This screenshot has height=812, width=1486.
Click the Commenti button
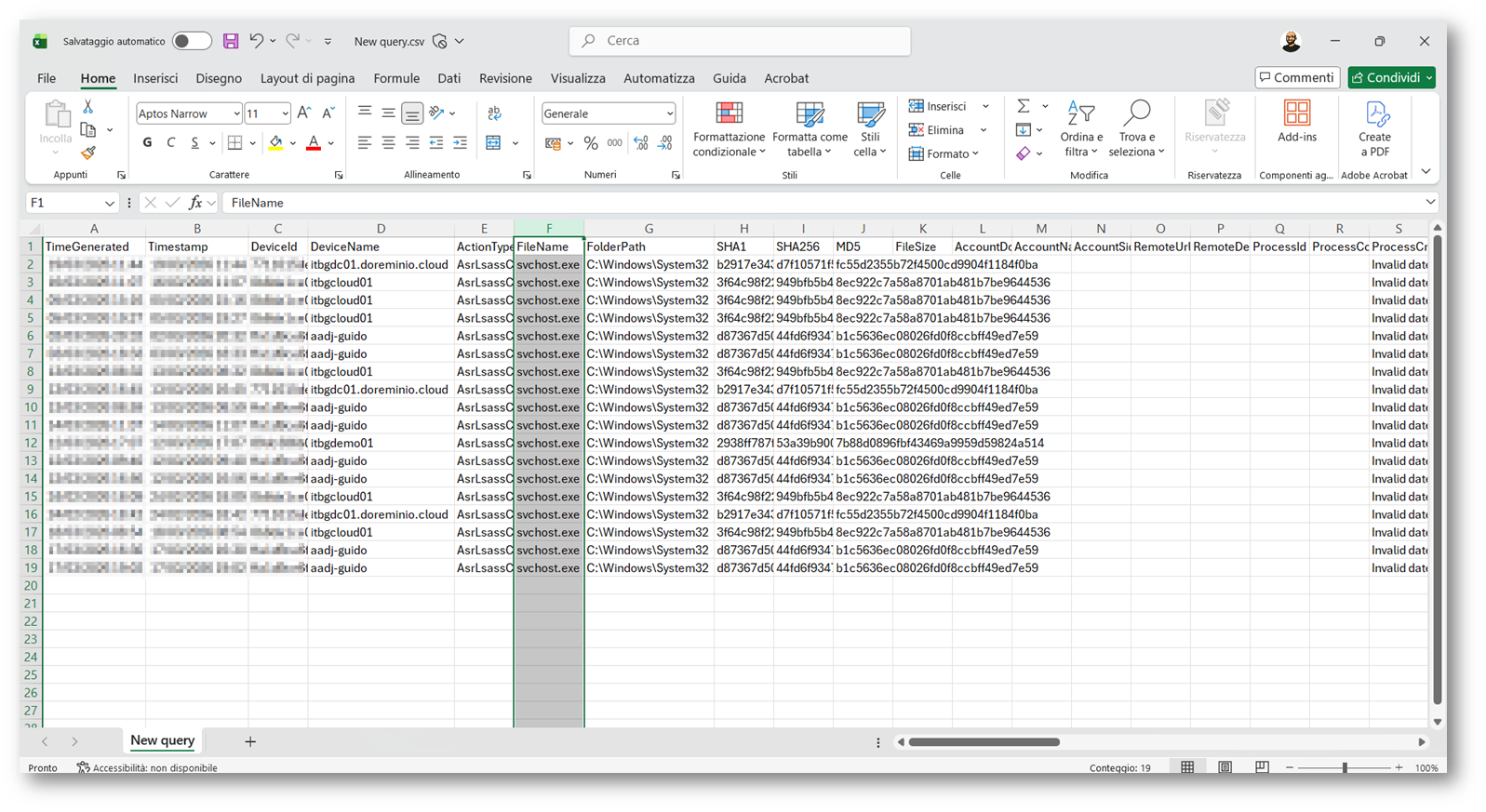click(x=1296, y=77)
